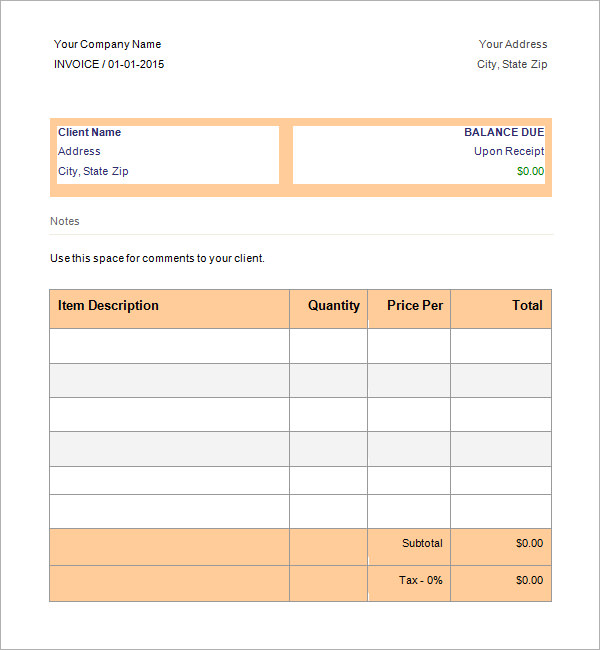
Task: Select the 'INVOICE / 01-01-2015' line
Action: point(109,64)
